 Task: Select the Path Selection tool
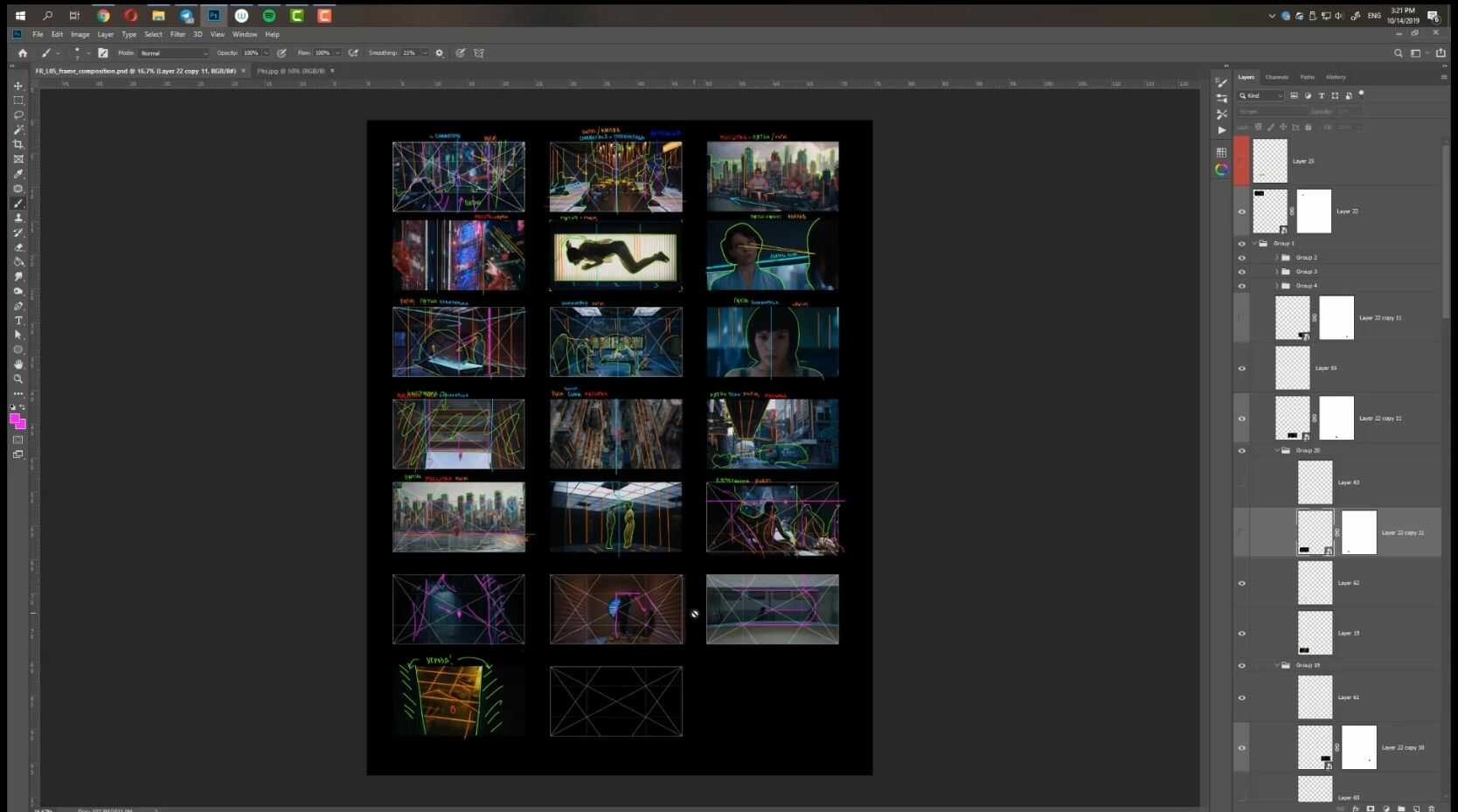click(x=17, y=335)
